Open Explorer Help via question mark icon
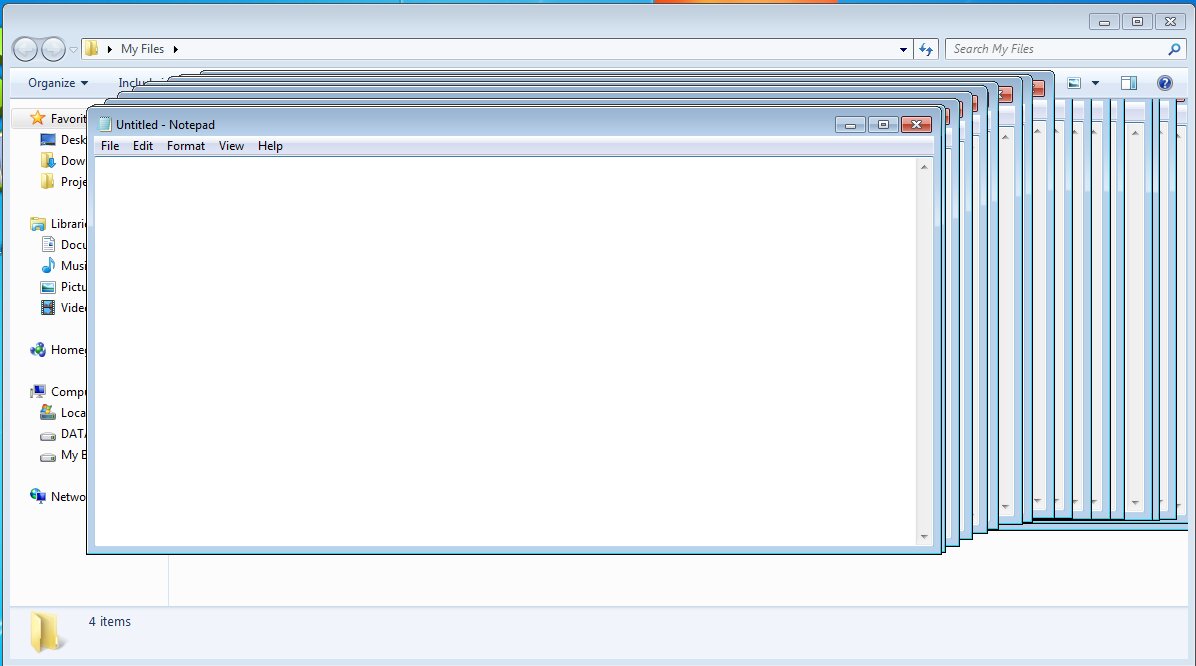Viewport: 1196px width, 666px height. 1165,83
